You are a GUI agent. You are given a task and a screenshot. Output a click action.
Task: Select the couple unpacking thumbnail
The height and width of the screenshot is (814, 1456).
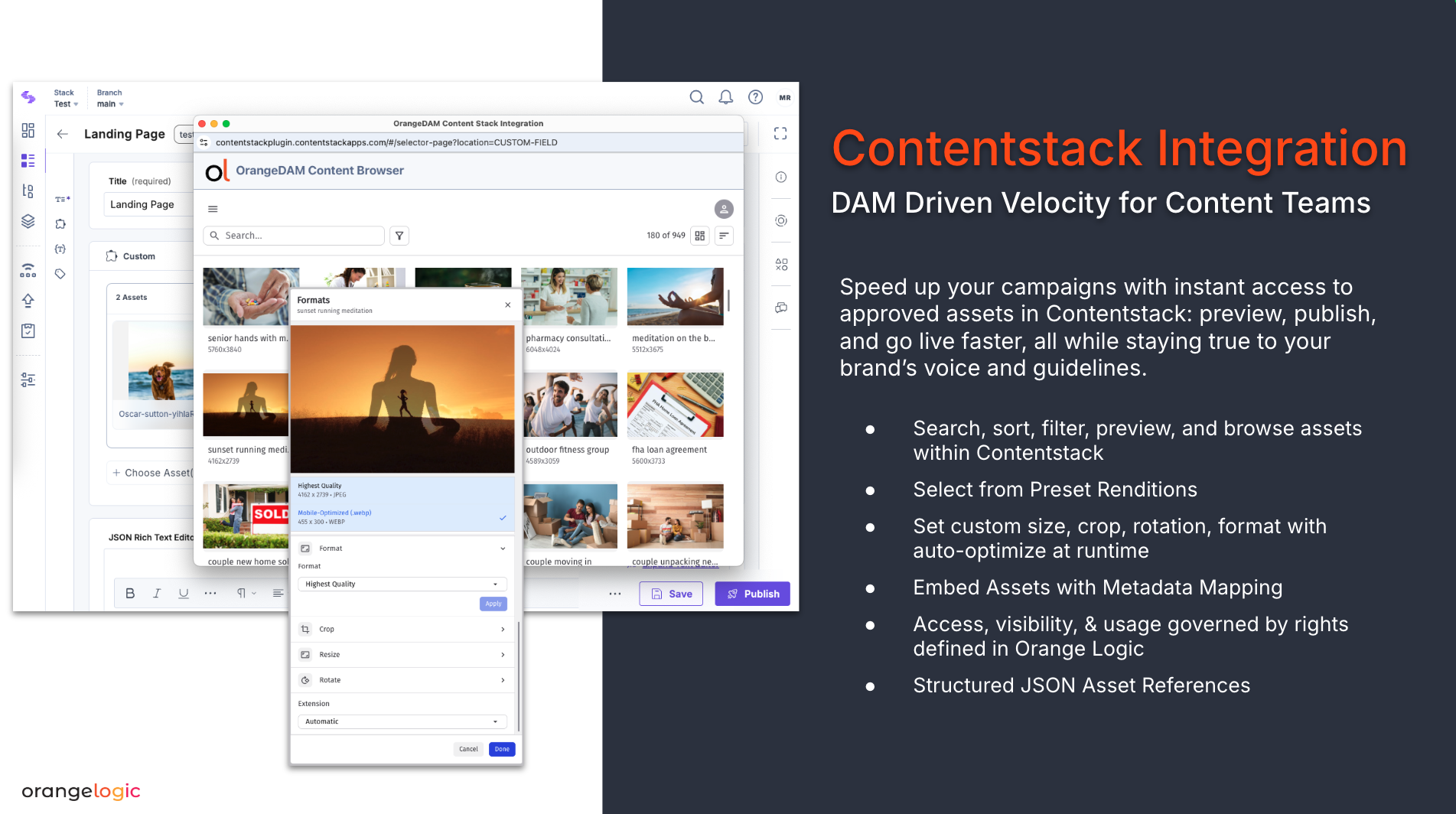coord(675,516)
